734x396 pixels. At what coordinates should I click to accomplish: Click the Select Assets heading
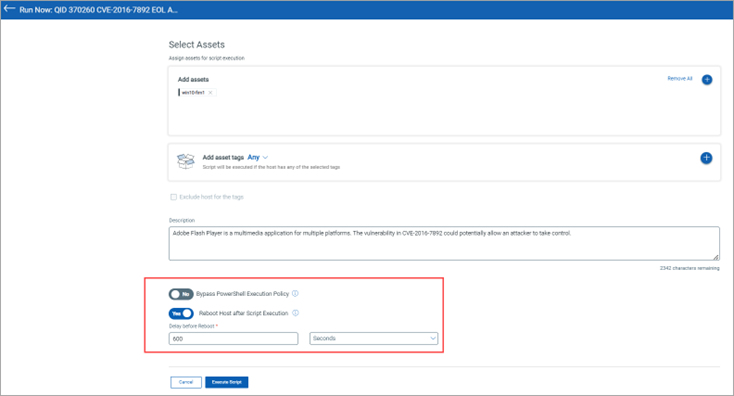pyautogui.click(x=197, y=44)
